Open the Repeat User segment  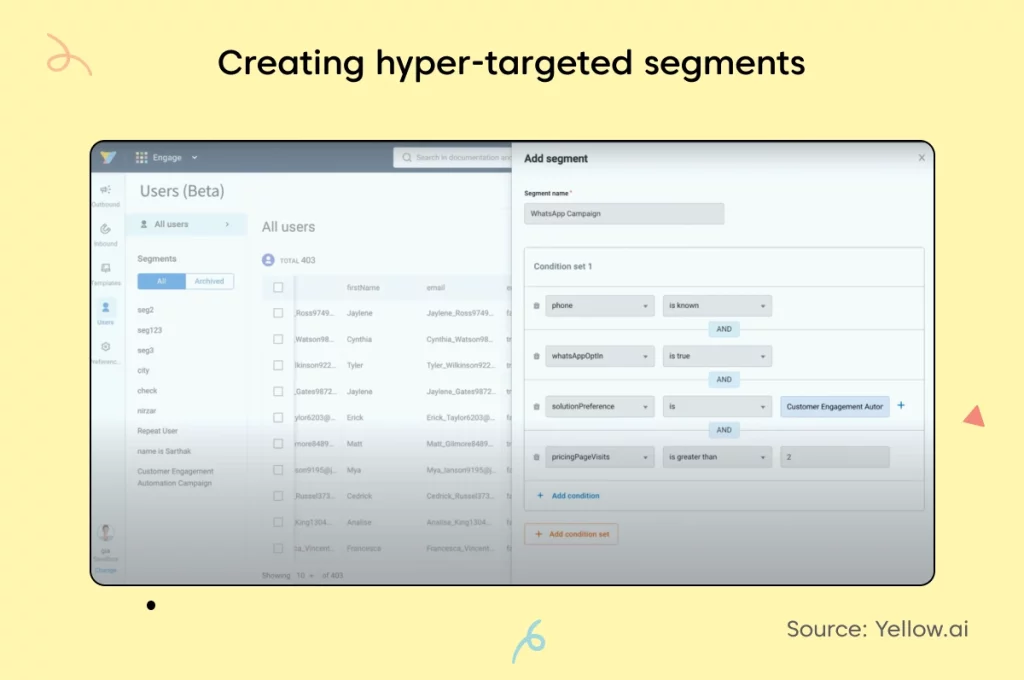tap(157, 431)
